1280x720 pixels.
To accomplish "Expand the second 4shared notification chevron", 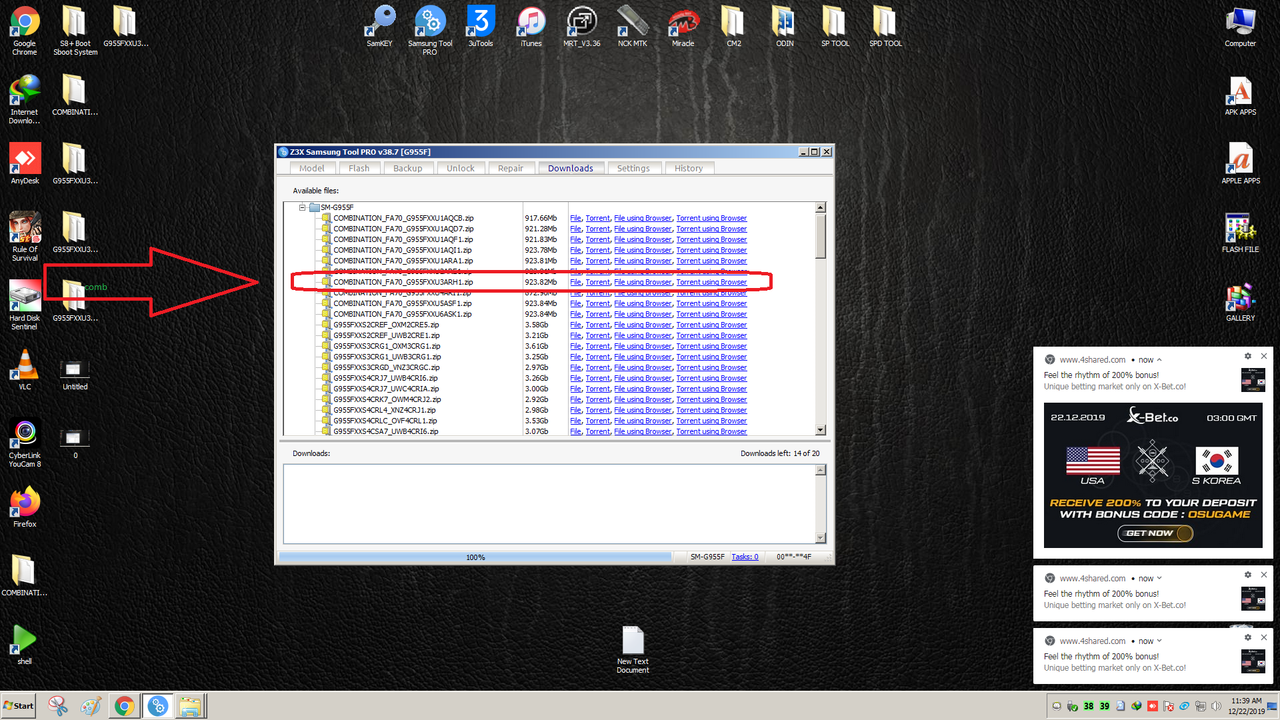I will pos(1158,578).
